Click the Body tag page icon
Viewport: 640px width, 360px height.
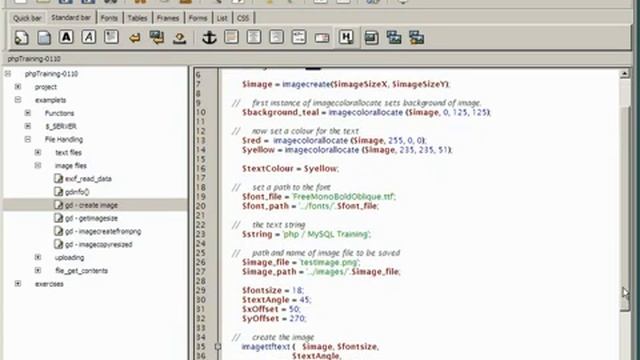coord(44,38)
